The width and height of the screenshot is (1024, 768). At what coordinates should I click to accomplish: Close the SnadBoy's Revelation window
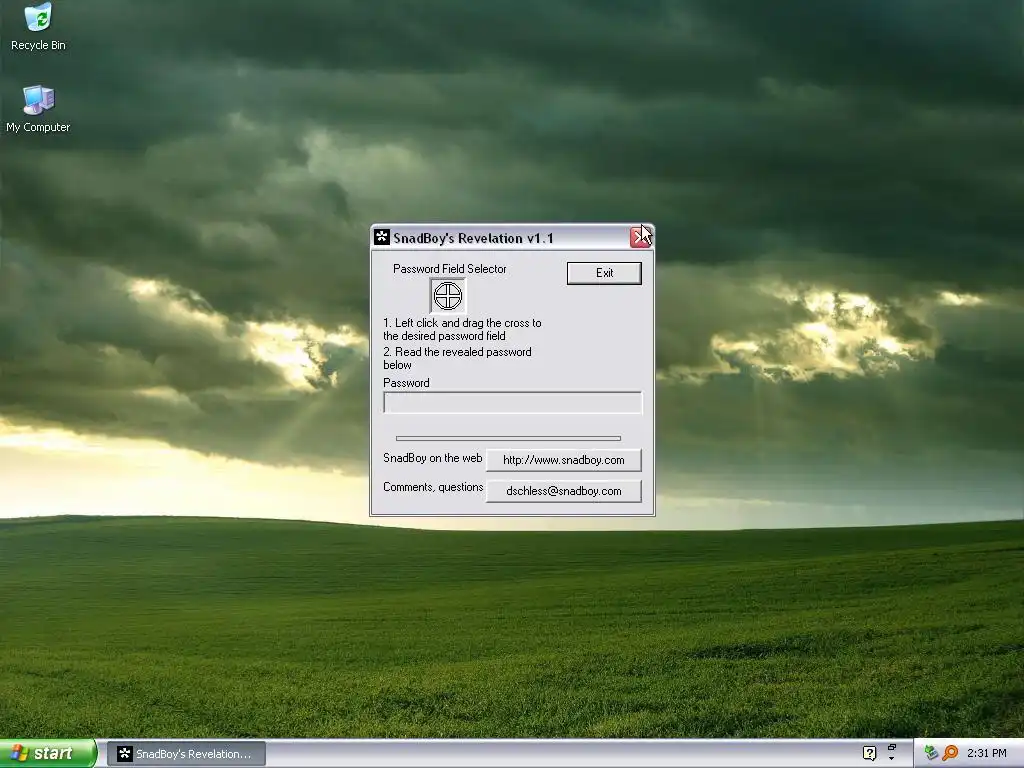(640, 238)
